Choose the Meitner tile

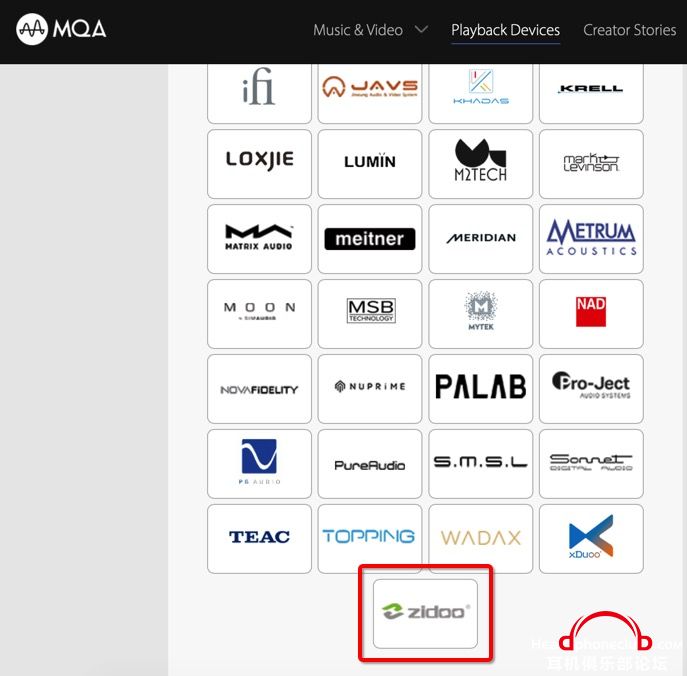coord(370,239)
